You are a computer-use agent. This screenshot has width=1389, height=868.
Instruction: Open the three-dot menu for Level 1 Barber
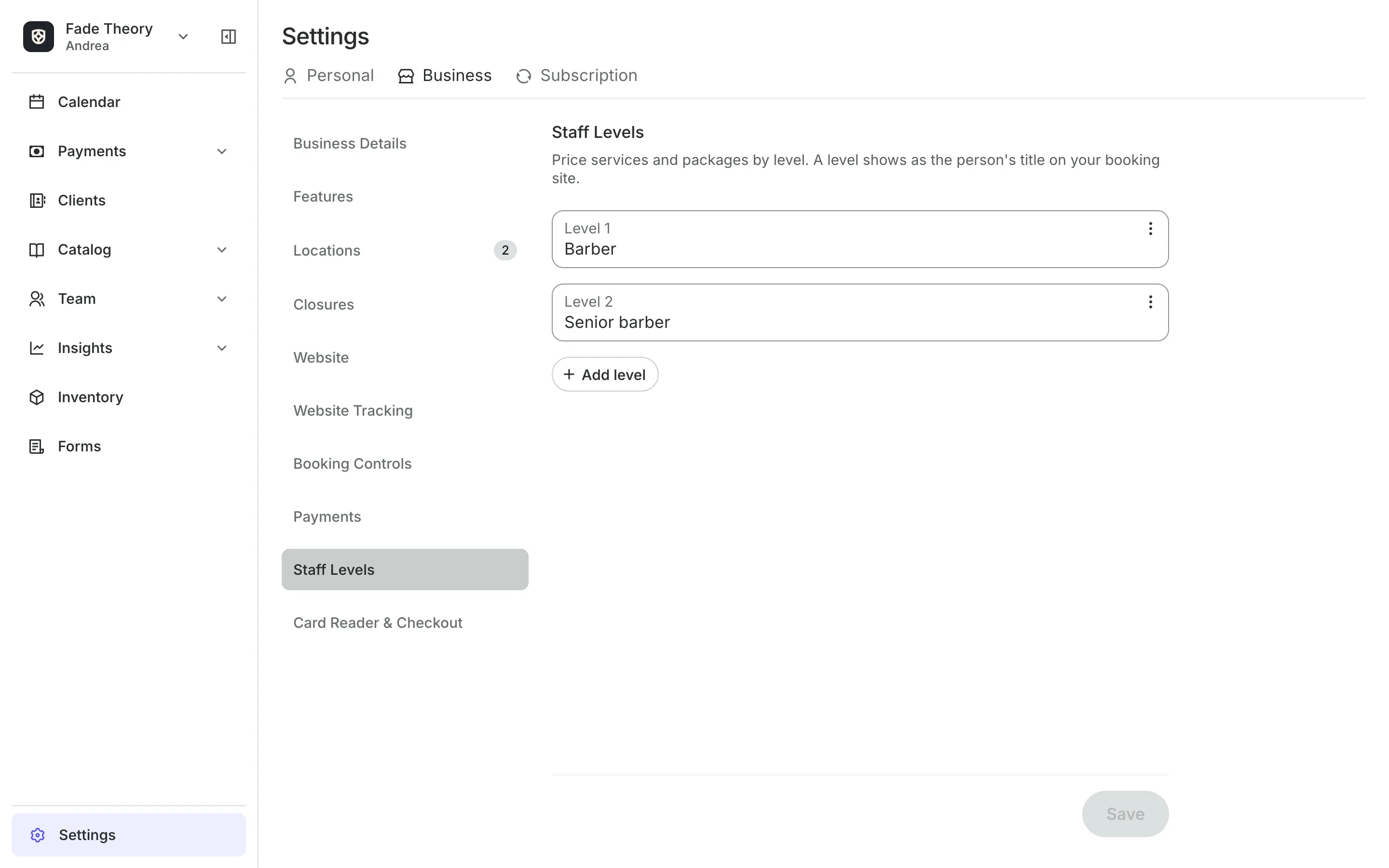click(x=1150, y=229)
